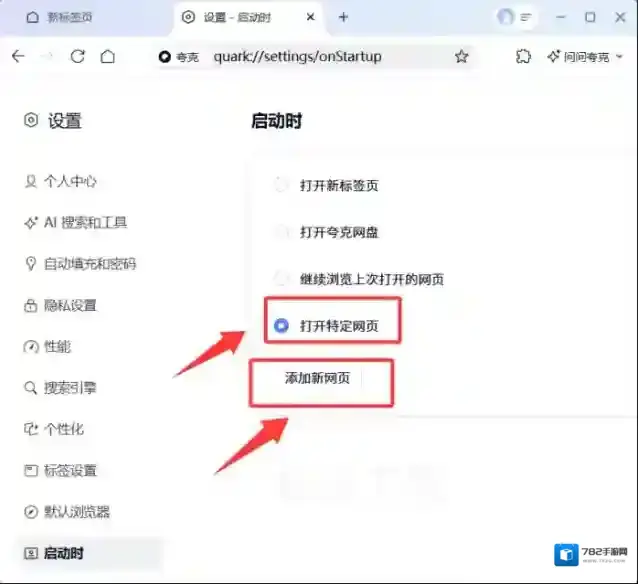Click the profile avatar in the title bar

pyautogui.click(x=506, y=17)
